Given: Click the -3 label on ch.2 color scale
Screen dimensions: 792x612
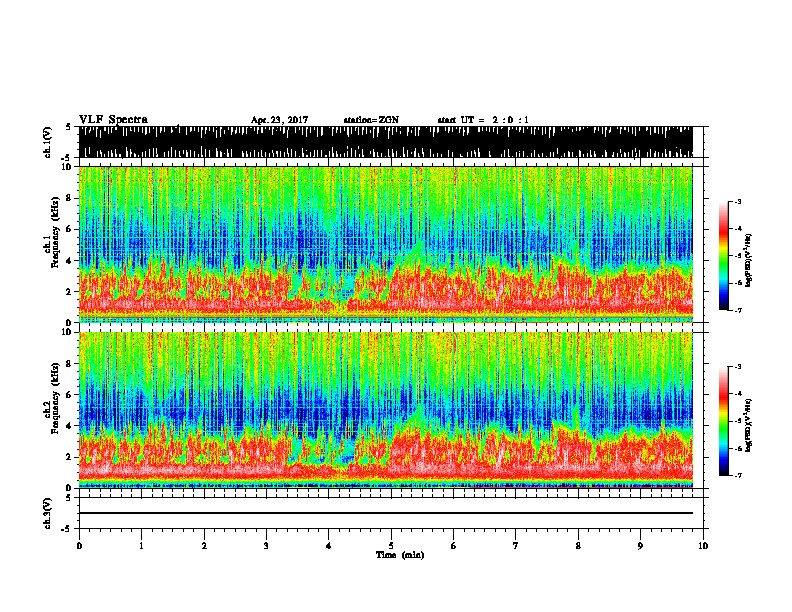Looking at the screenshot, I should coord(738,367).
